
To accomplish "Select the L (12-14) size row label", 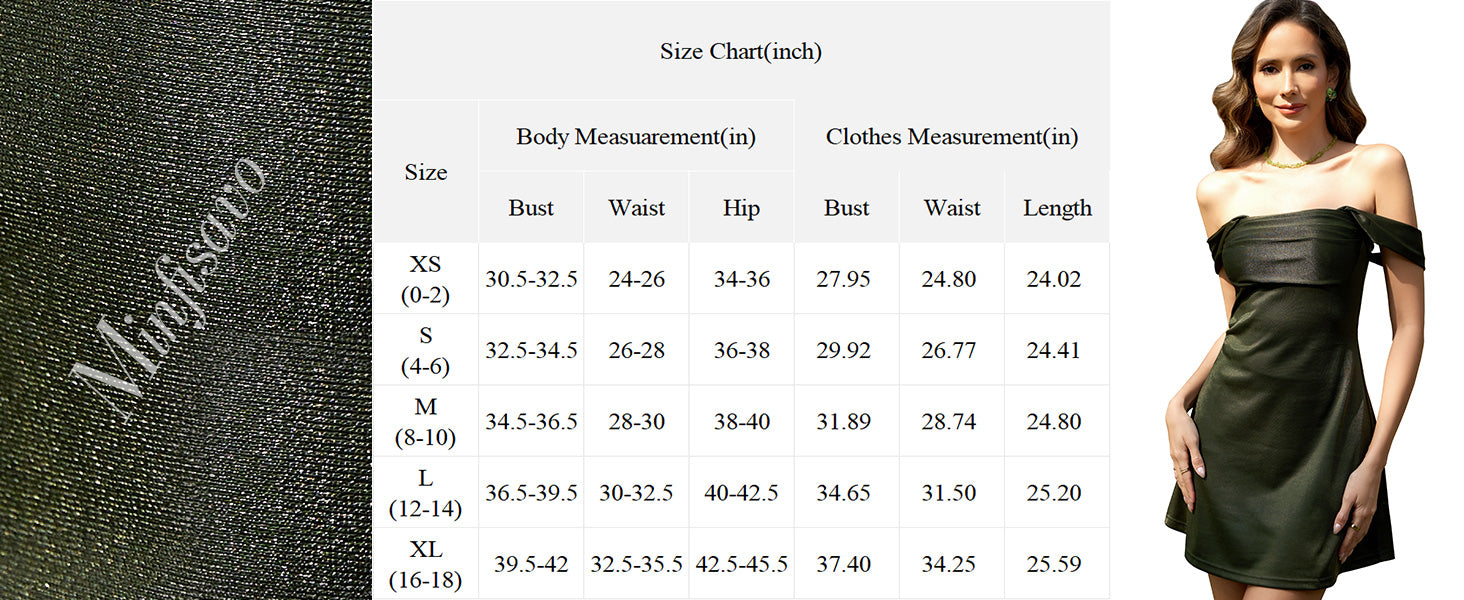I will coord(426,493).
